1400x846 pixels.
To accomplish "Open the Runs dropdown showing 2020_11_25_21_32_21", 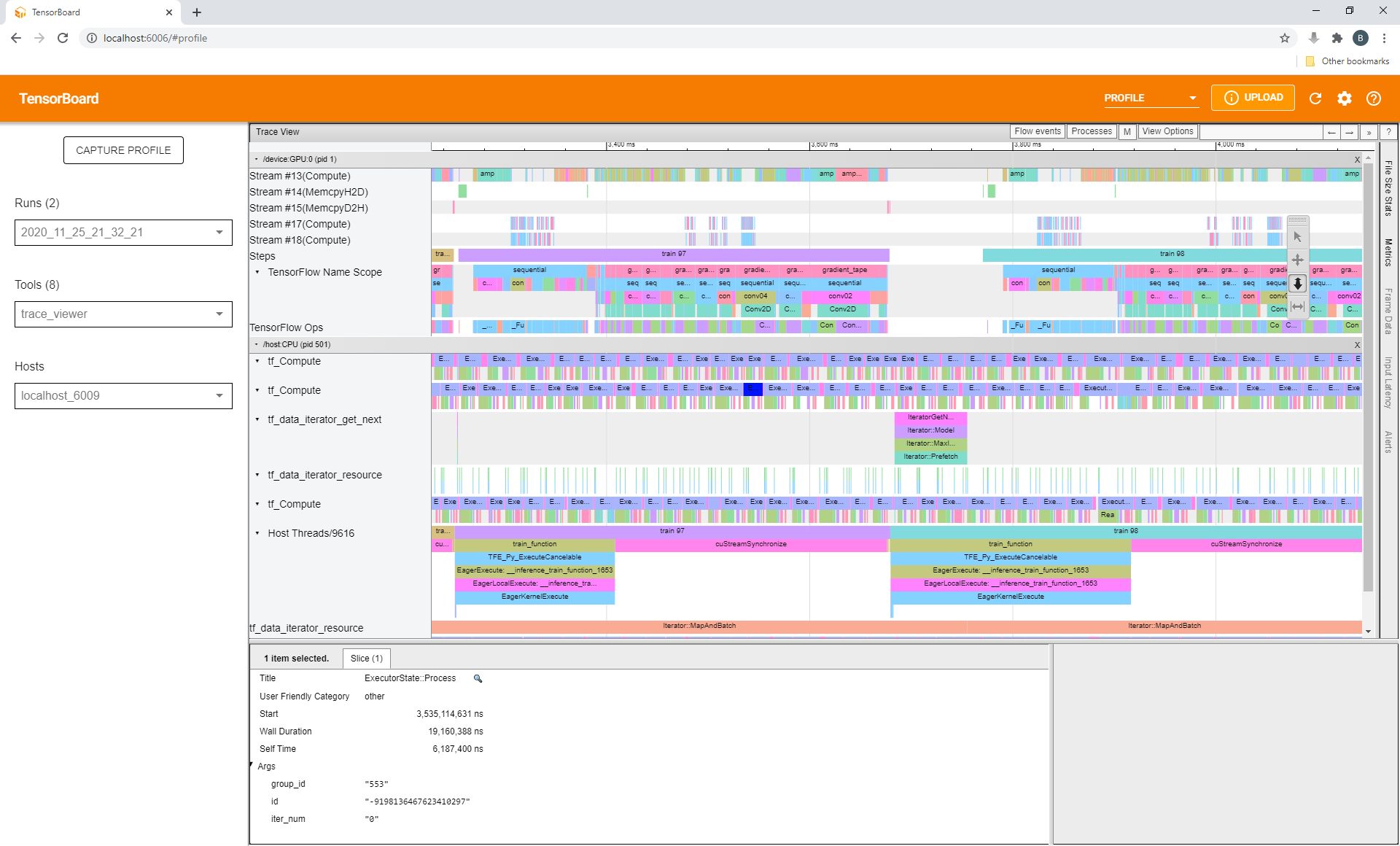I will (x=122, y=232).
